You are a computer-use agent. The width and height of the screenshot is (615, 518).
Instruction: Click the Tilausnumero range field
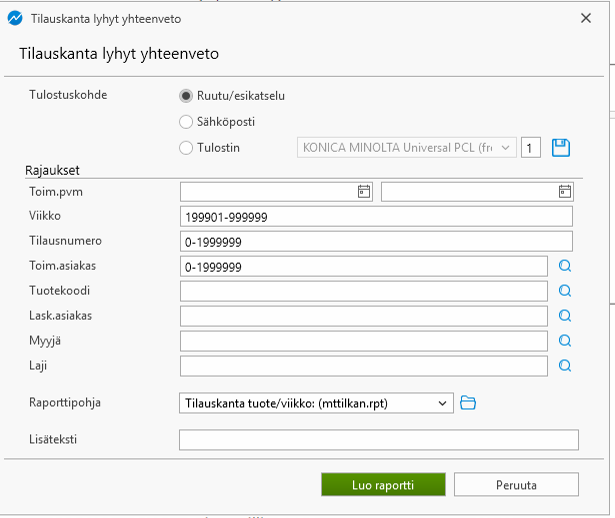pyautogui.click(x=376, y=242)
